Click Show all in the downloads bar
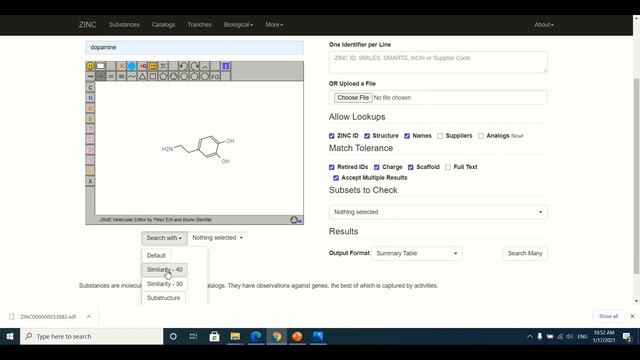This screenshot has width=640, height=360. (x=608, y=316)
